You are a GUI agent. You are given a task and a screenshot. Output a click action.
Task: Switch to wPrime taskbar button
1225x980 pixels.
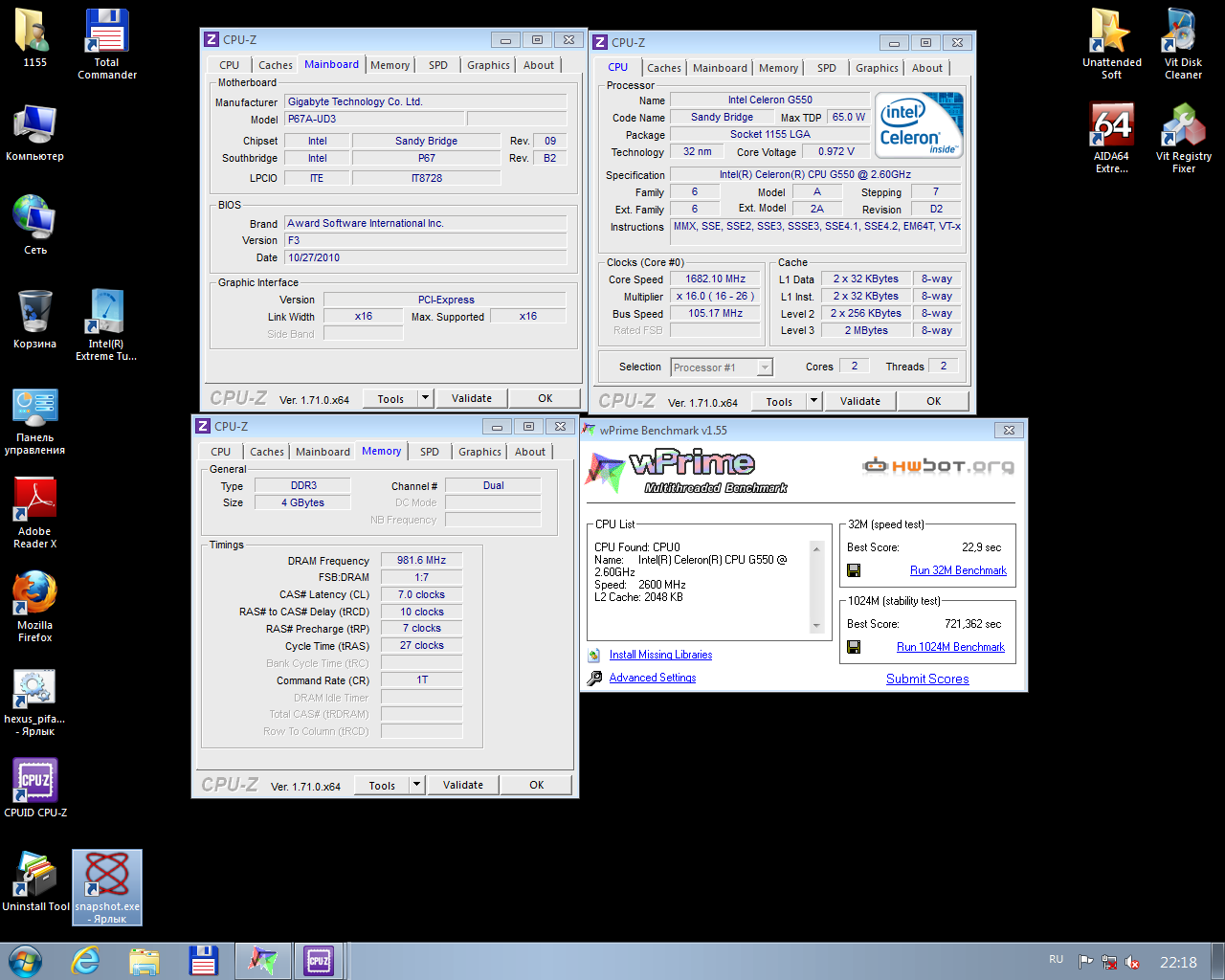click(x=262, y=961)
